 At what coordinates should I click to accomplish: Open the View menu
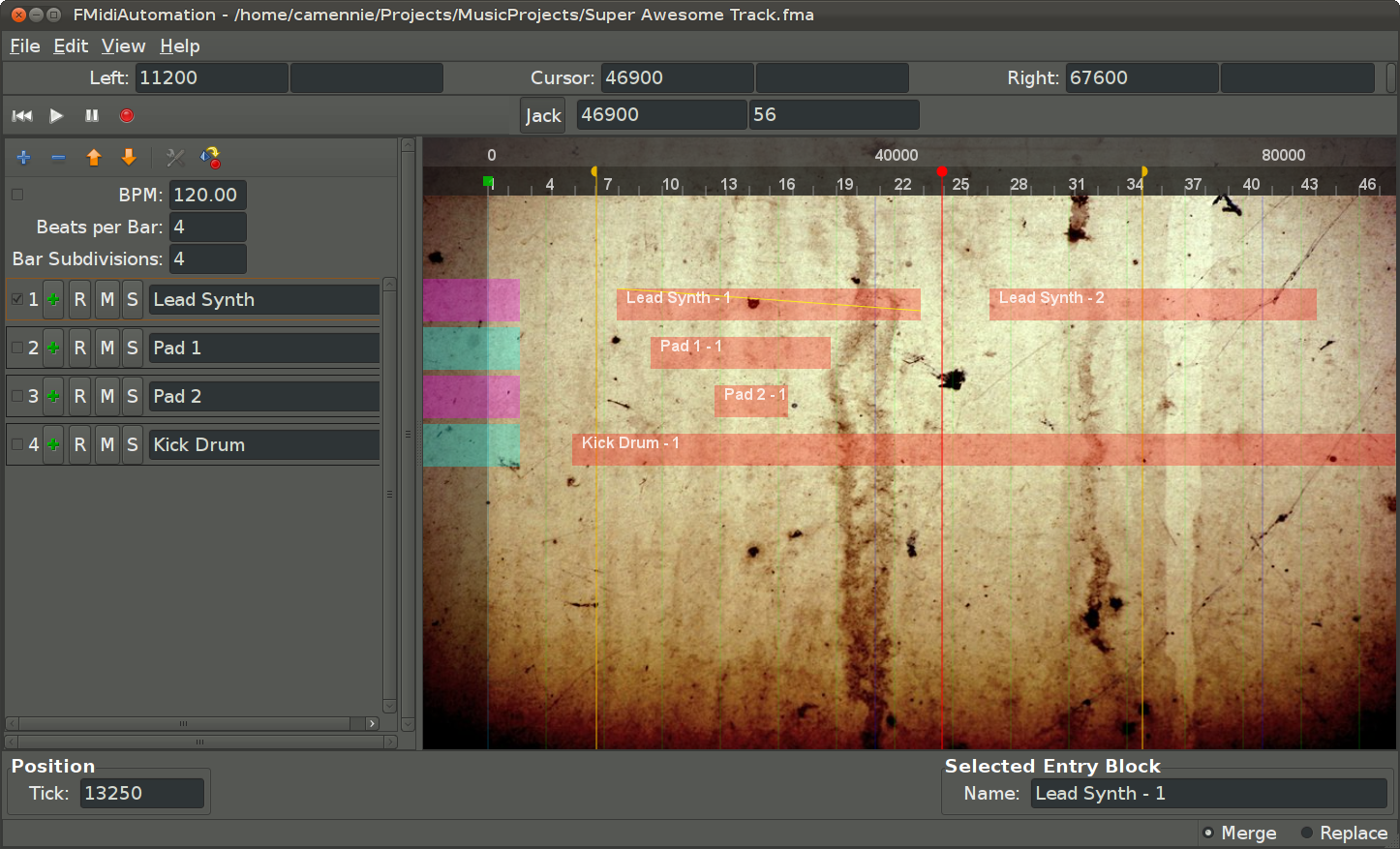click(x=123, y=45)
